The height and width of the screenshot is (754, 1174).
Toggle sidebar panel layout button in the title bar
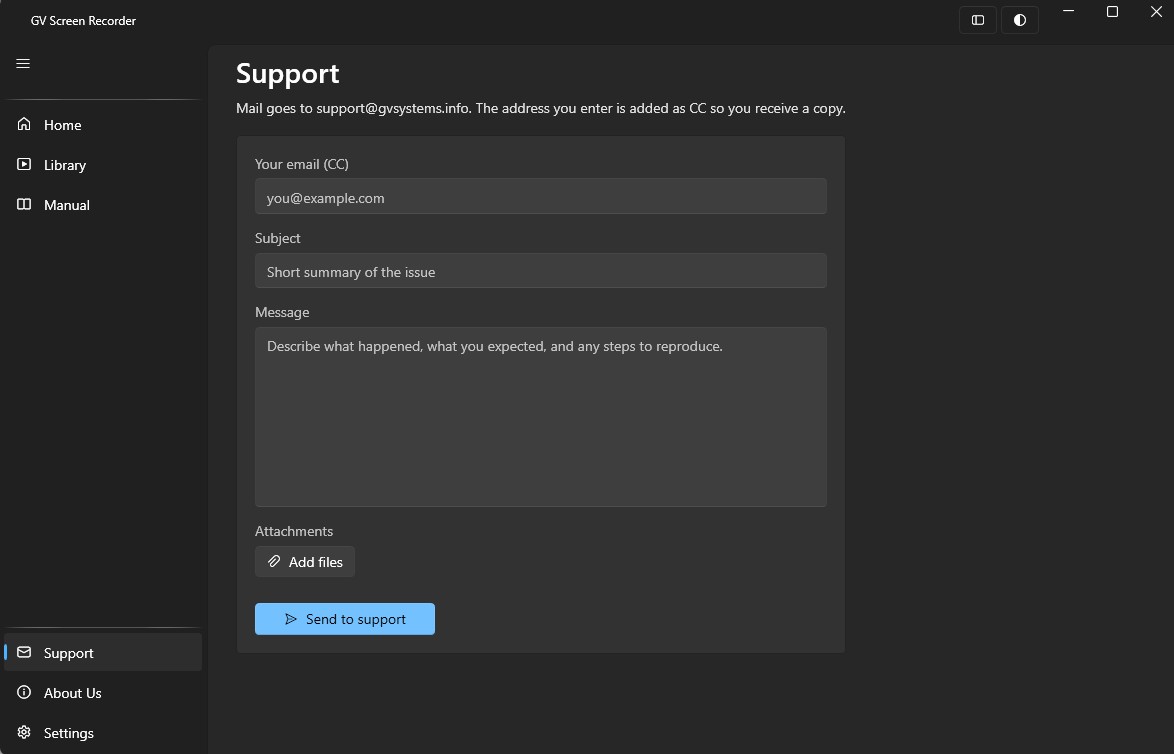pyautogui.click(x=978, y=20)
